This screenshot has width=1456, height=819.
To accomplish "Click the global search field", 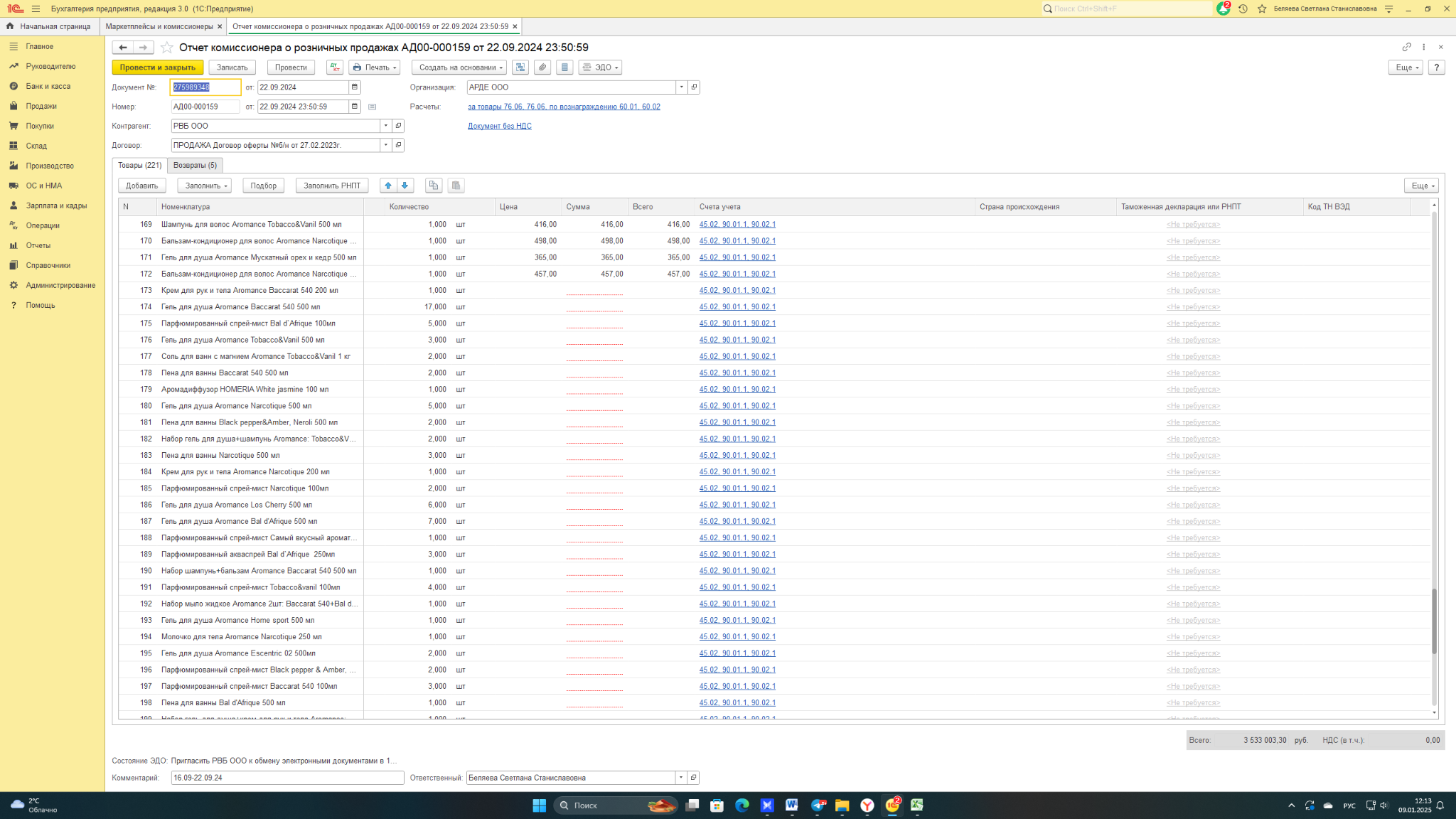I will click(1127, 9).
